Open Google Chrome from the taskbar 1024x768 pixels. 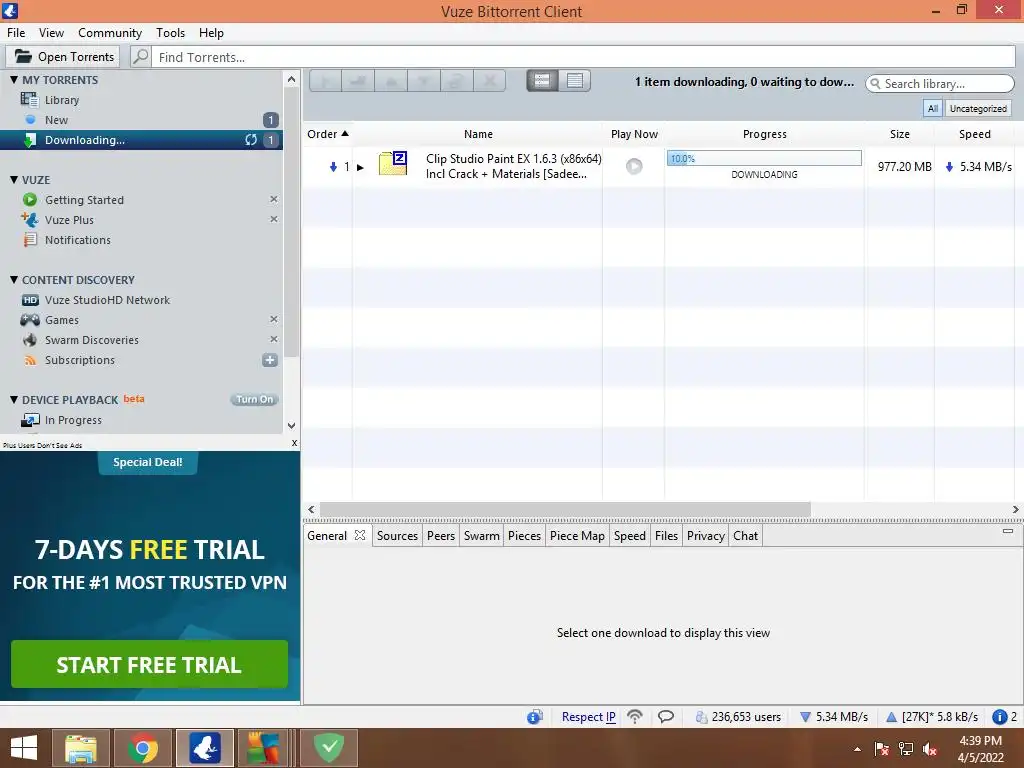pos(143,748)
